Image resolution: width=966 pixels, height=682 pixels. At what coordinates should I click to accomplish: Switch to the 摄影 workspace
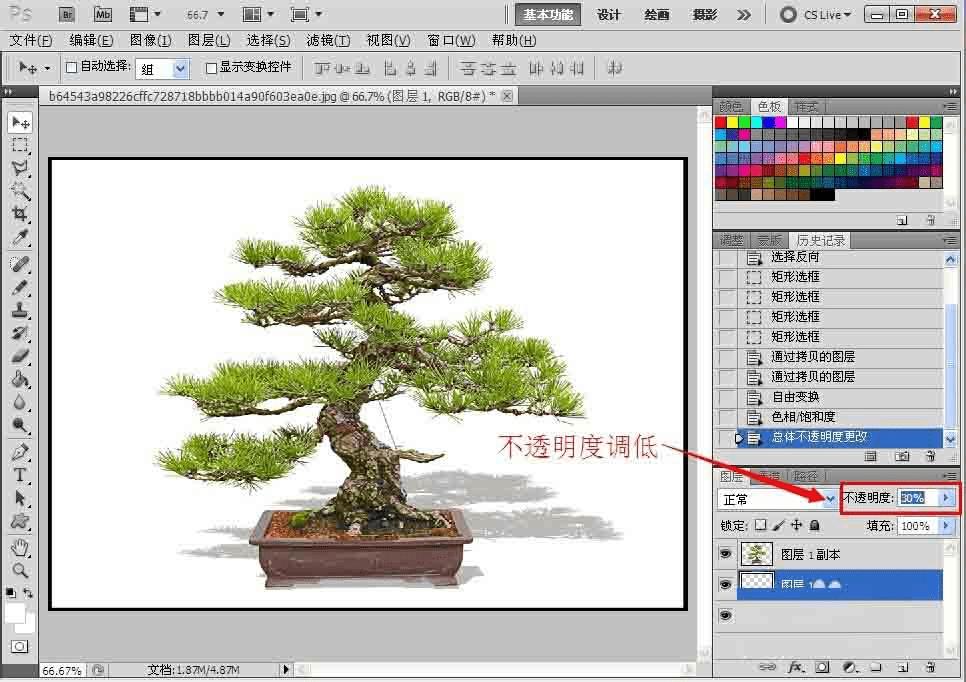click(705, 15)
